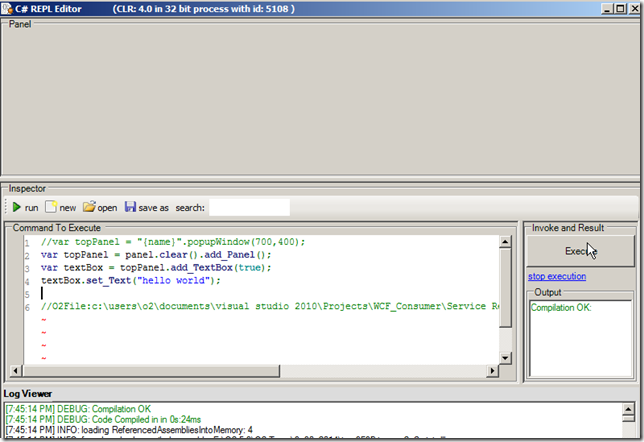Screen dimensions: 644x442
Task: Click the new label in the toolbar
Action: [68, 208]
